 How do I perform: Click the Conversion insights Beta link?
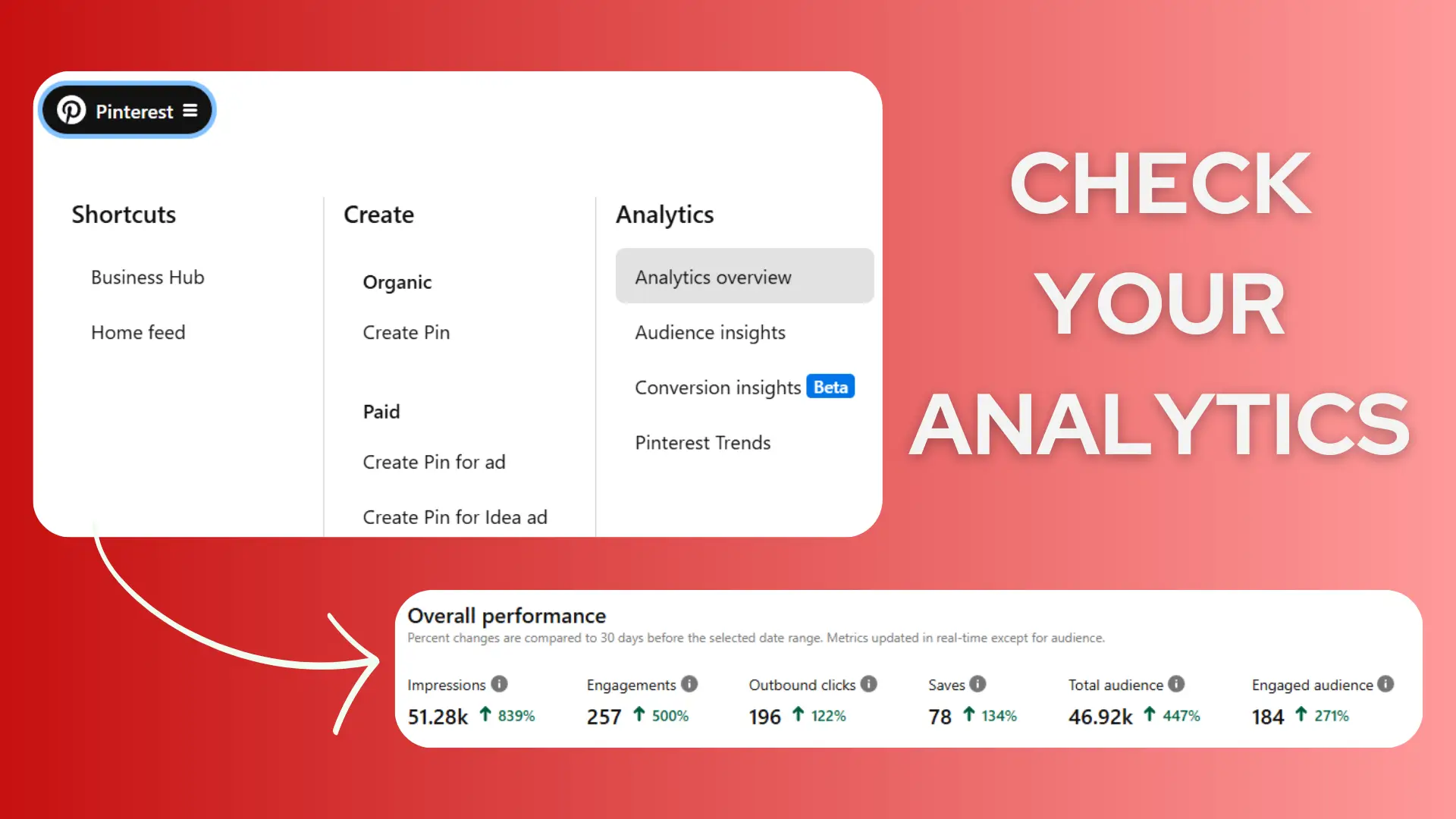coord(745,387)
